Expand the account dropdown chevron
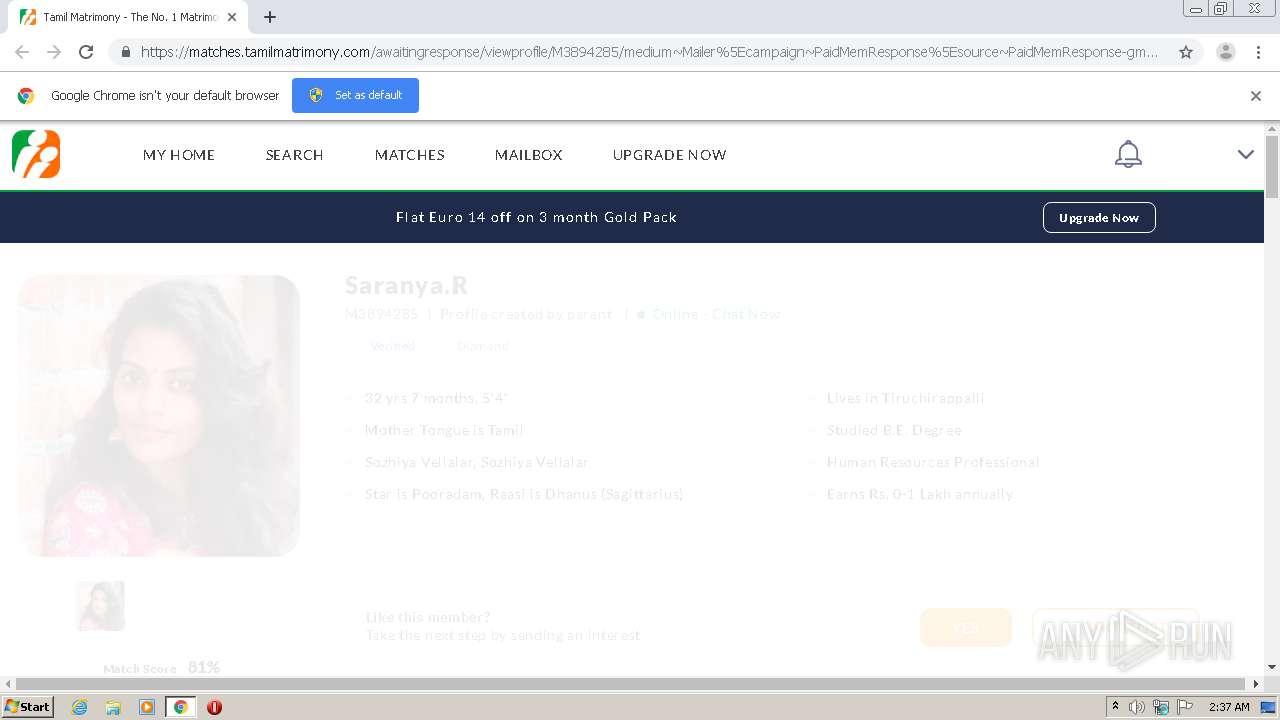Viewport: 1280px width, 720px height. (x=1245, y=154)
